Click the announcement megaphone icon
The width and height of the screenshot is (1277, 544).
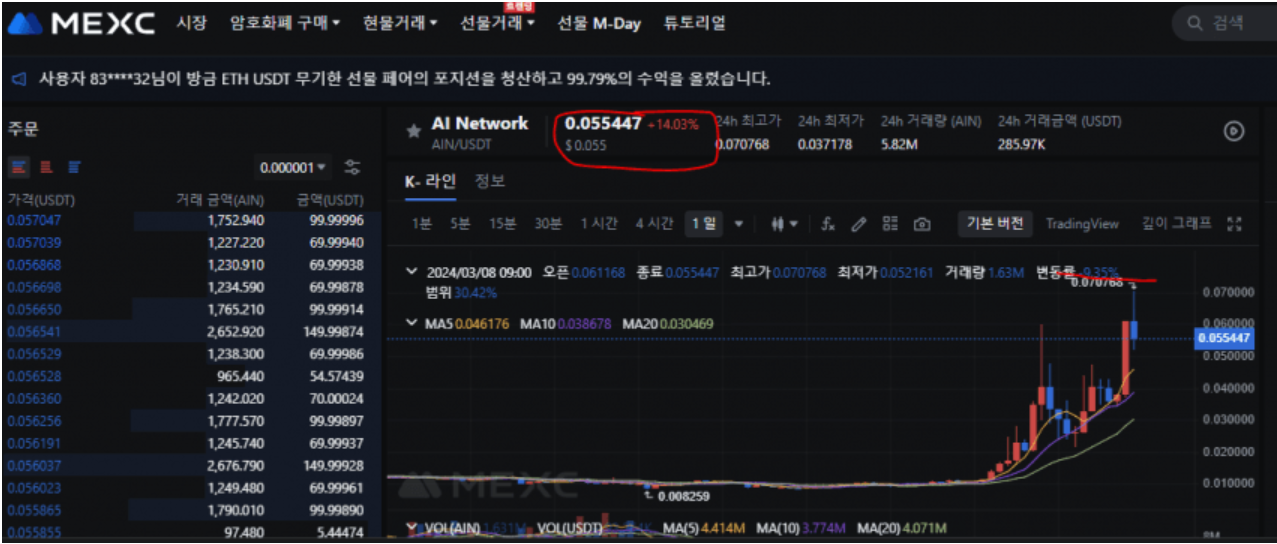coord(20,78)
